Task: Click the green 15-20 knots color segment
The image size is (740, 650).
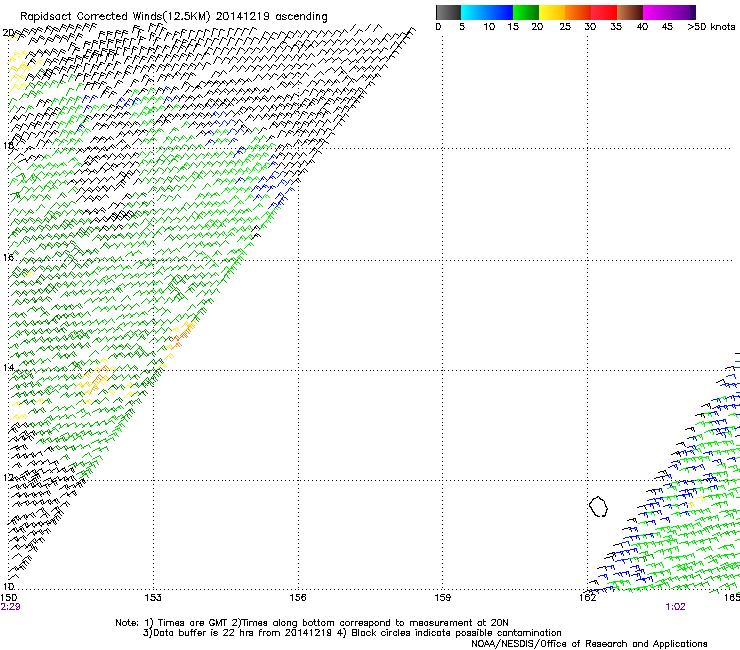Action: click(x=526, y=12)
